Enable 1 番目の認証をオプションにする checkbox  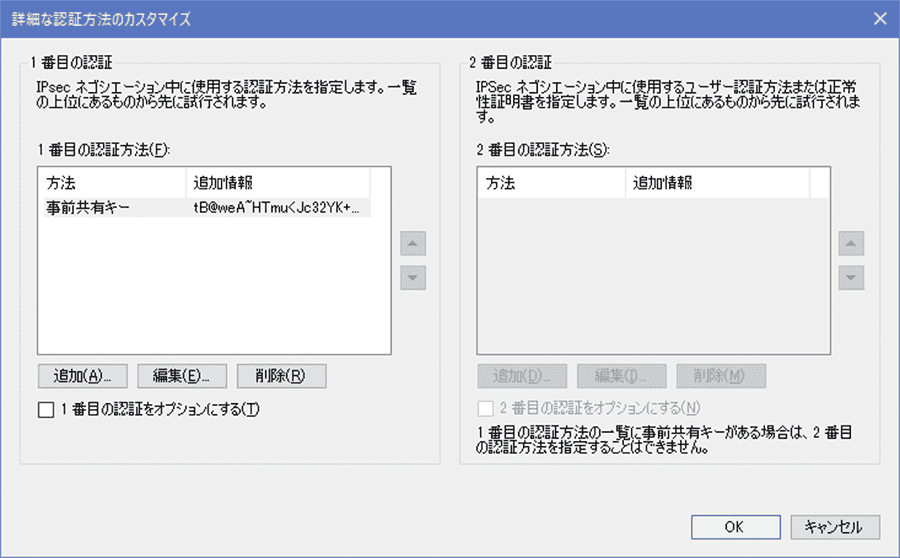46,409
